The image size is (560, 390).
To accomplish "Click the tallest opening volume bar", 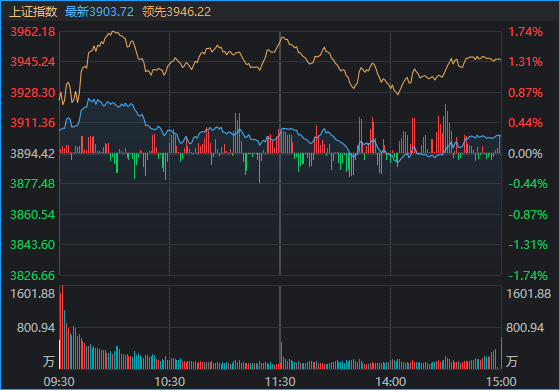I will coord(62,327).
